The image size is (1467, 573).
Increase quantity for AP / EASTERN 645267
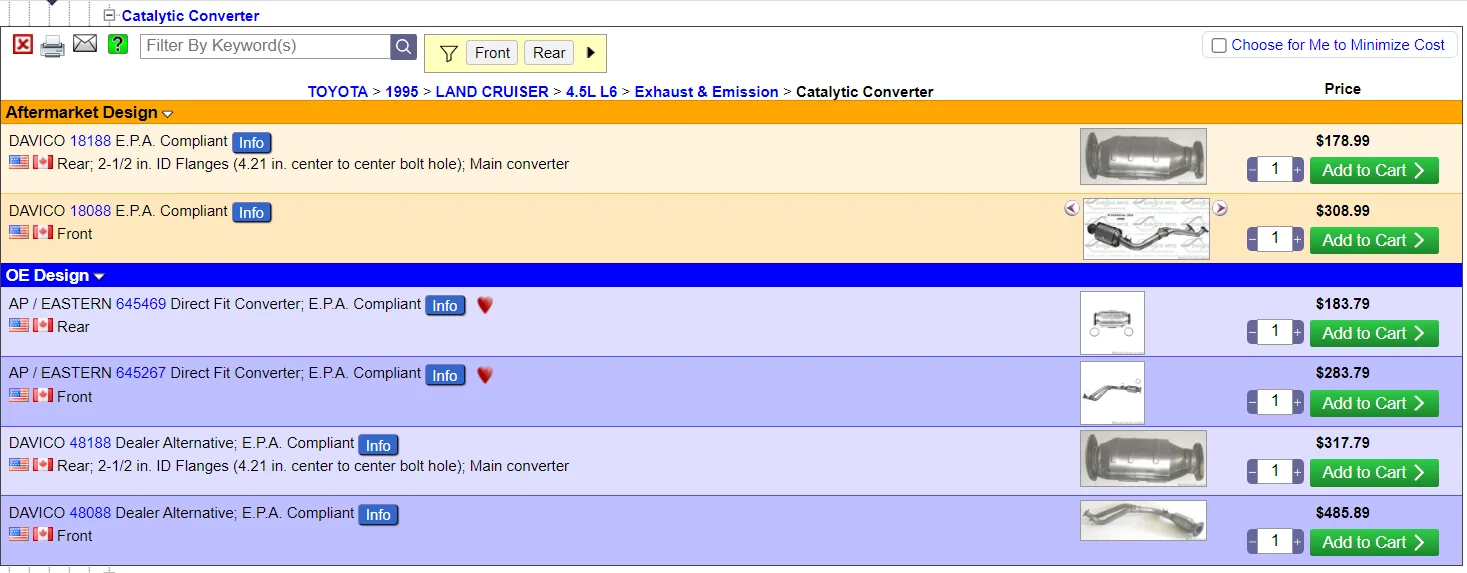tap(1298, 403)
